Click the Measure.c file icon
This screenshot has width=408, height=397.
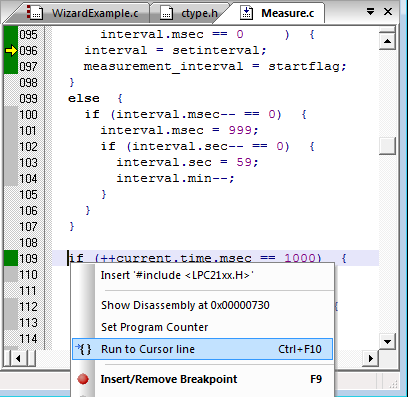coord(246,13)
